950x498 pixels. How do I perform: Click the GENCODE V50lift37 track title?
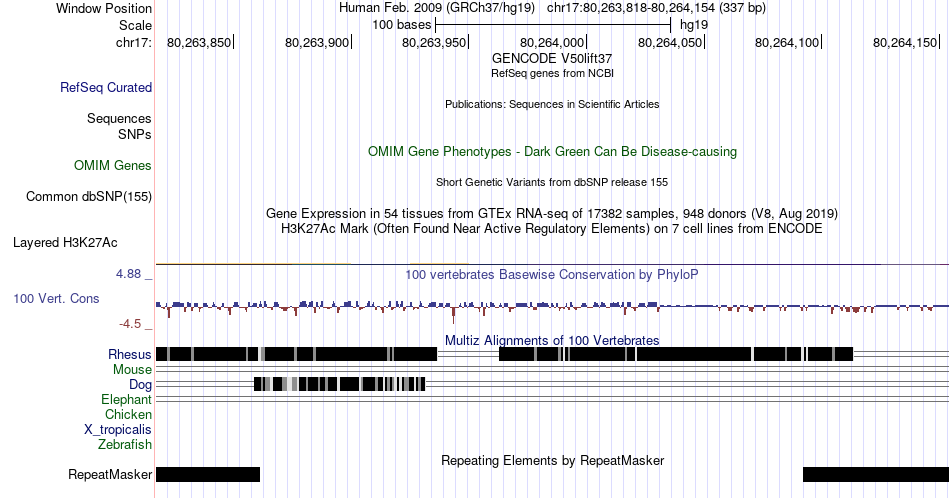pos(552,59)
